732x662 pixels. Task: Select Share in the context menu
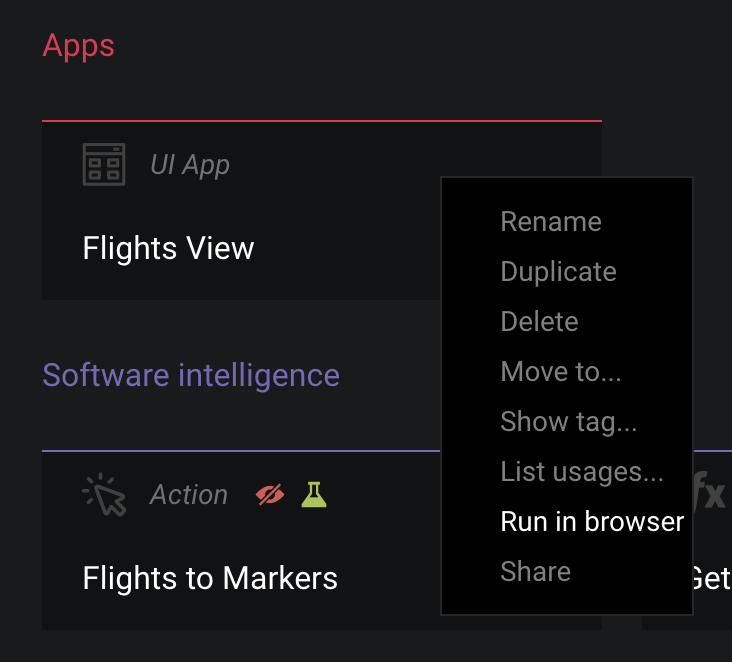535,572
